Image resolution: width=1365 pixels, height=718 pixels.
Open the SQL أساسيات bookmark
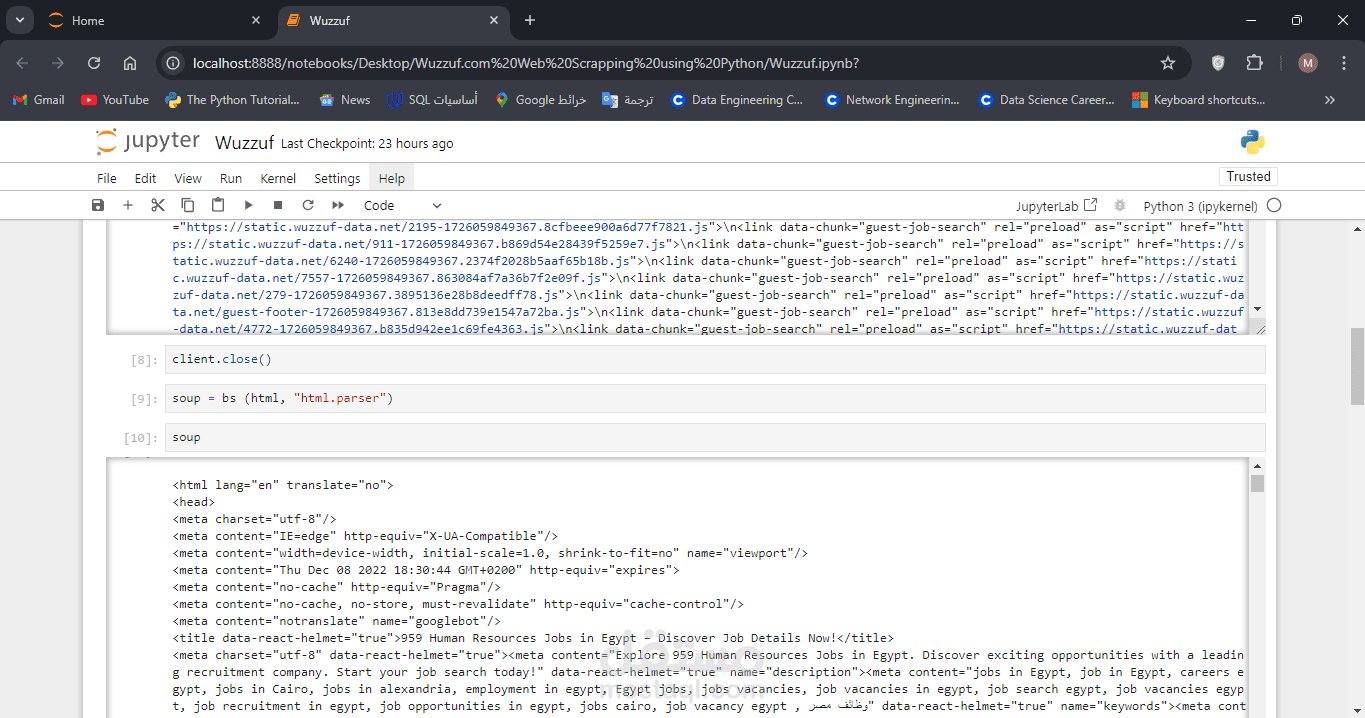432,100
